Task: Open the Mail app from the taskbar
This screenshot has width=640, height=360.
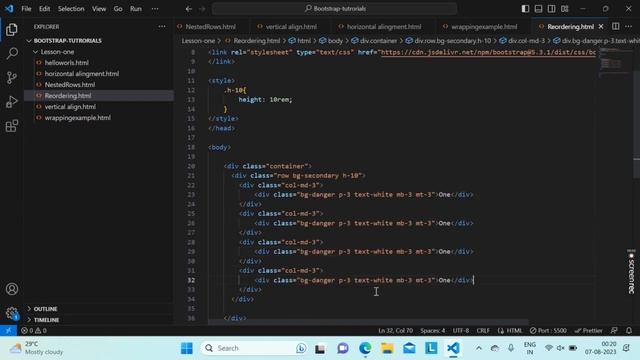Action: pyautogui.click(x=409, y=348)
